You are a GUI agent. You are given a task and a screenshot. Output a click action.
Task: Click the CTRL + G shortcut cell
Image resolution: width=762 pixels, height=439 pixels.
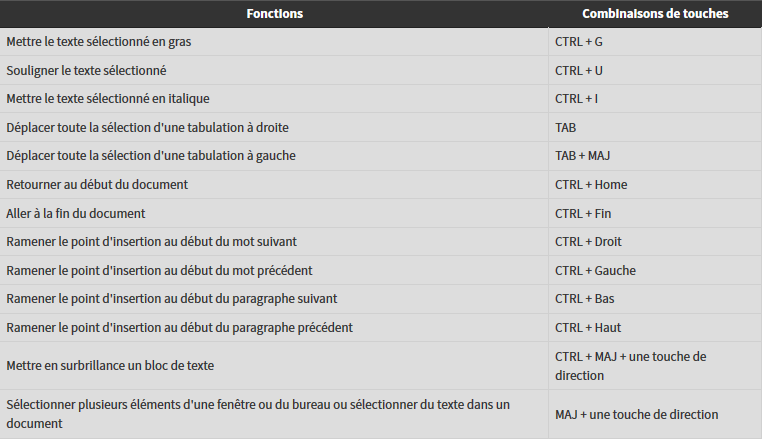pyautogui.click(x=655, y=42)
